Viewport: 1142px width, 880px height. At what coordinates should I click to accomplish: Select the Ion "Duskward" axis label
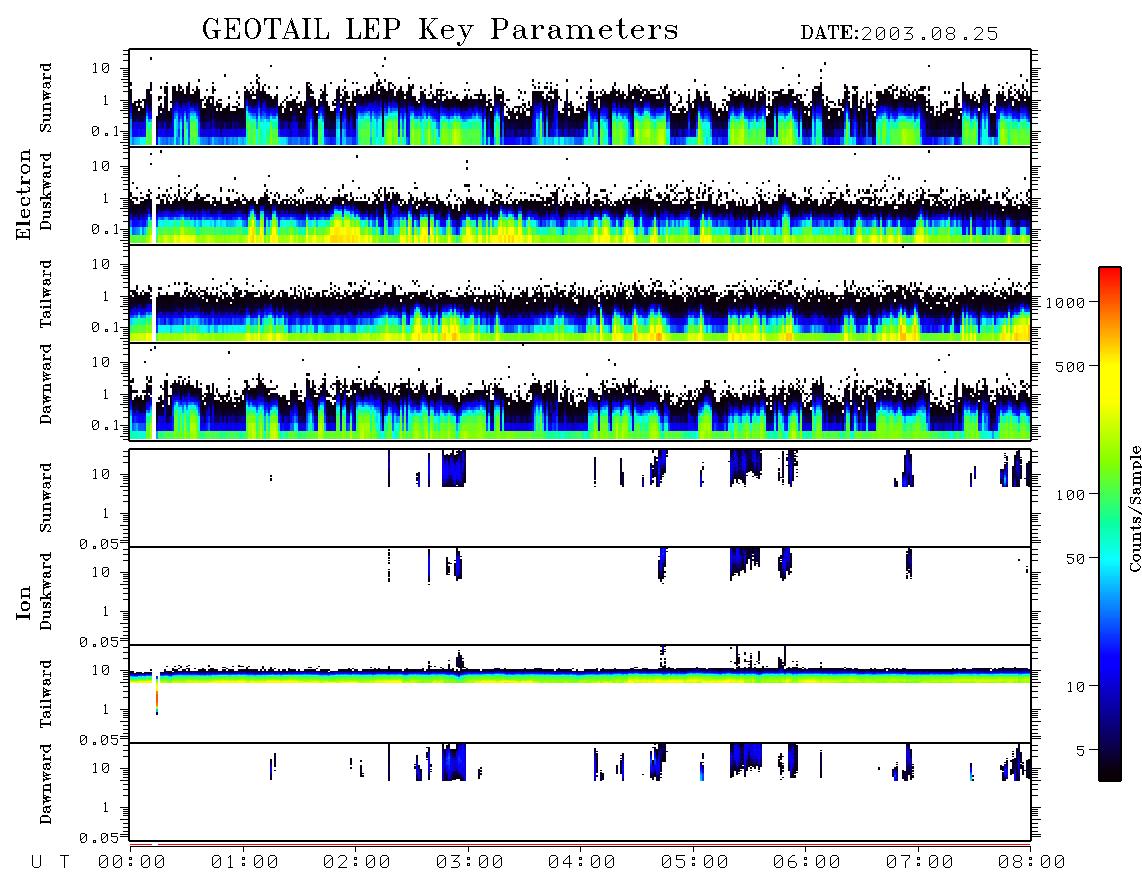(x=46, y=591)
